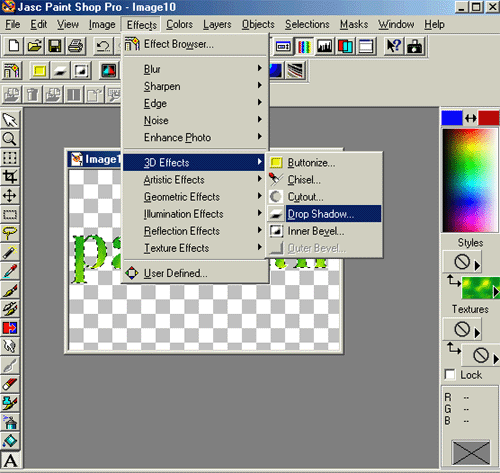Click the current color preview box
Viewport: 500px width, 473px height.
point(471,452)
